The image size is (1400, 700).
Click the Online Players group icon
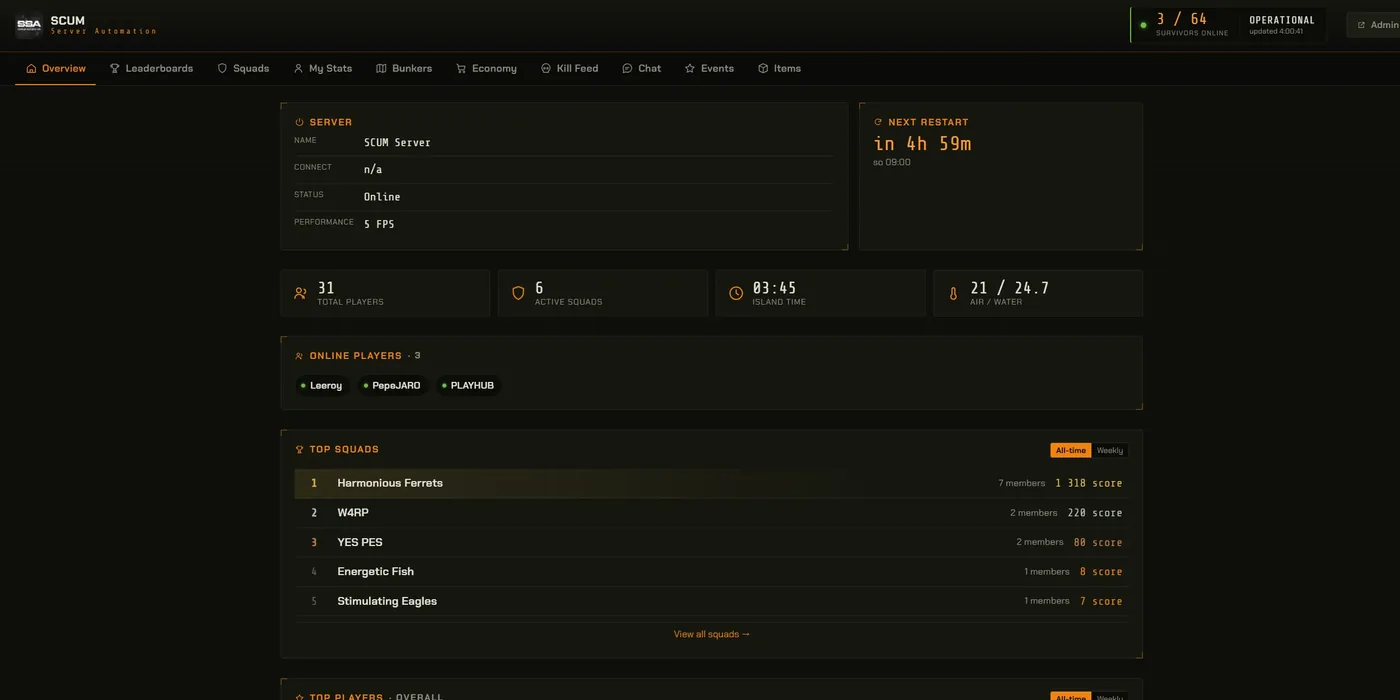pyautogui.click(x=299, y=356)
